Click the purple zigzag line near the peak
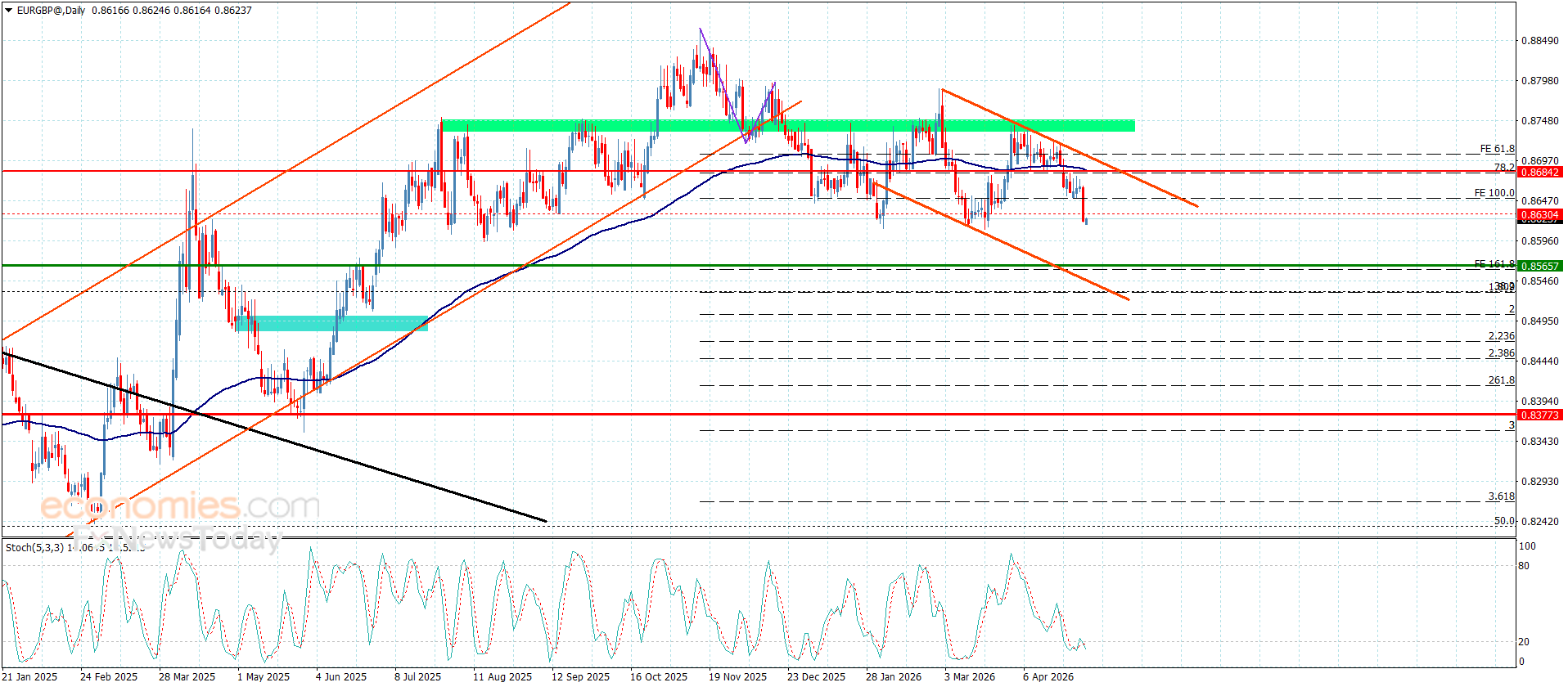Image resolution: width=1568 pixels, height=687 pixels. pos(737,86)
